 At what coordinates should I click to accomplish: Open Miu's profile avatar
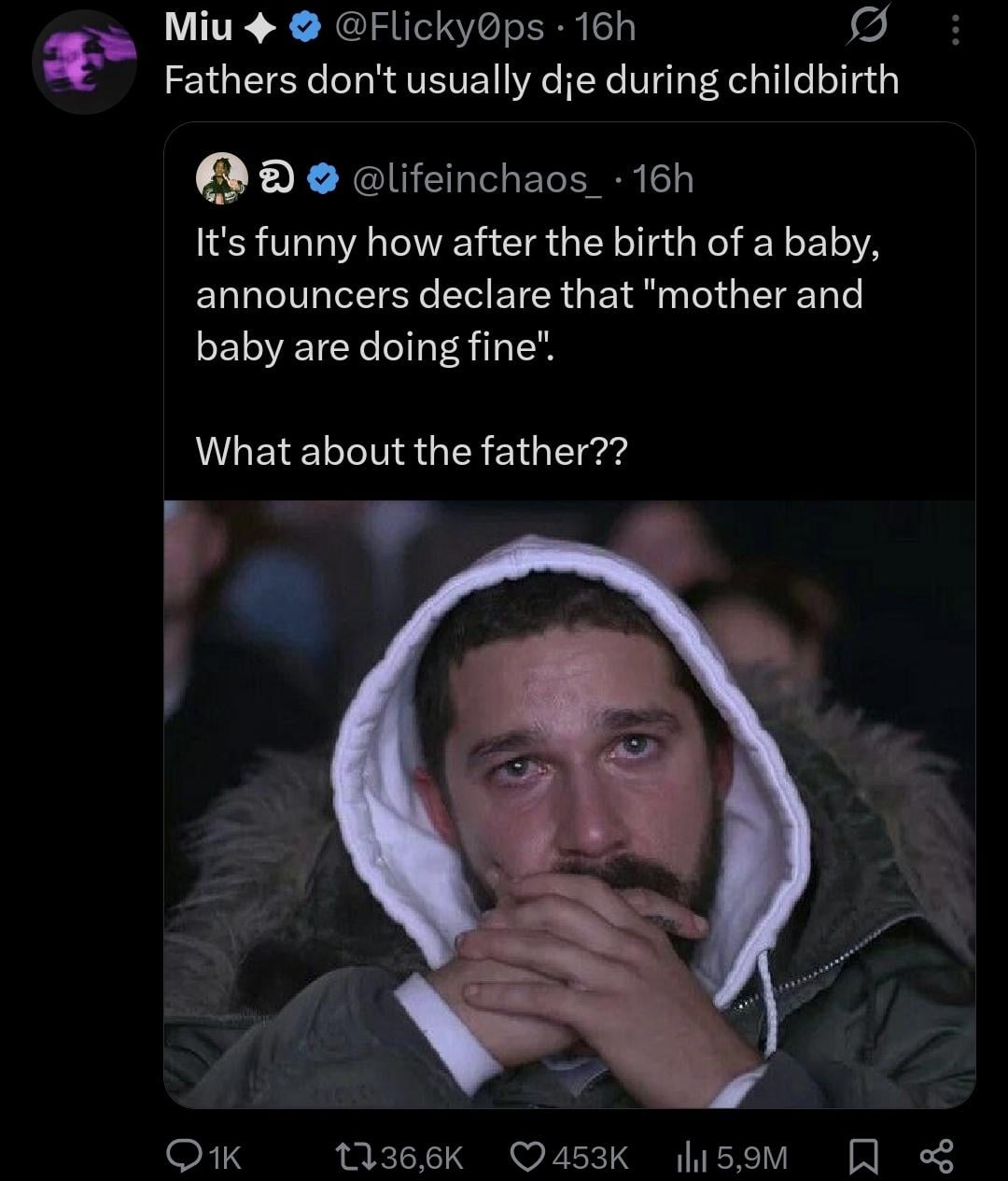84,63
